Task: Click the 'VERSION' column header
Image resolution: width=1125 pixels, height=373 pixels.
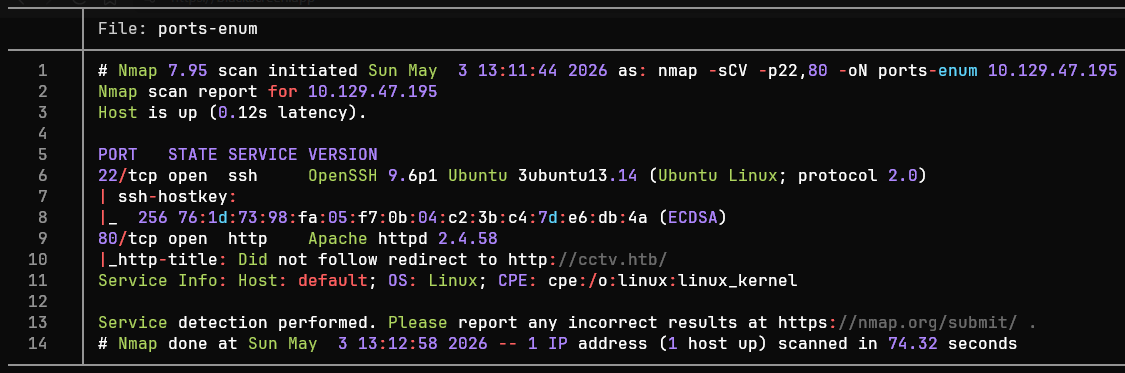Action: click(343, 154)
